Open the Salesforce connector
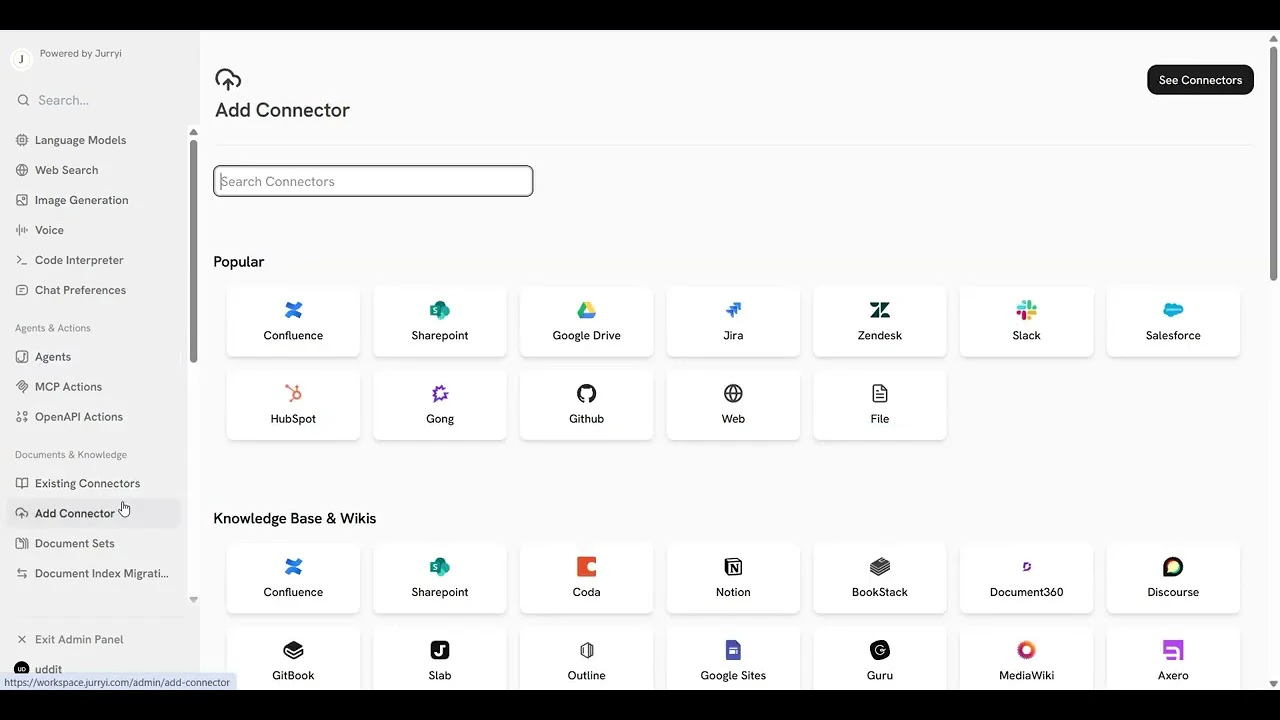 point(1173,322)
